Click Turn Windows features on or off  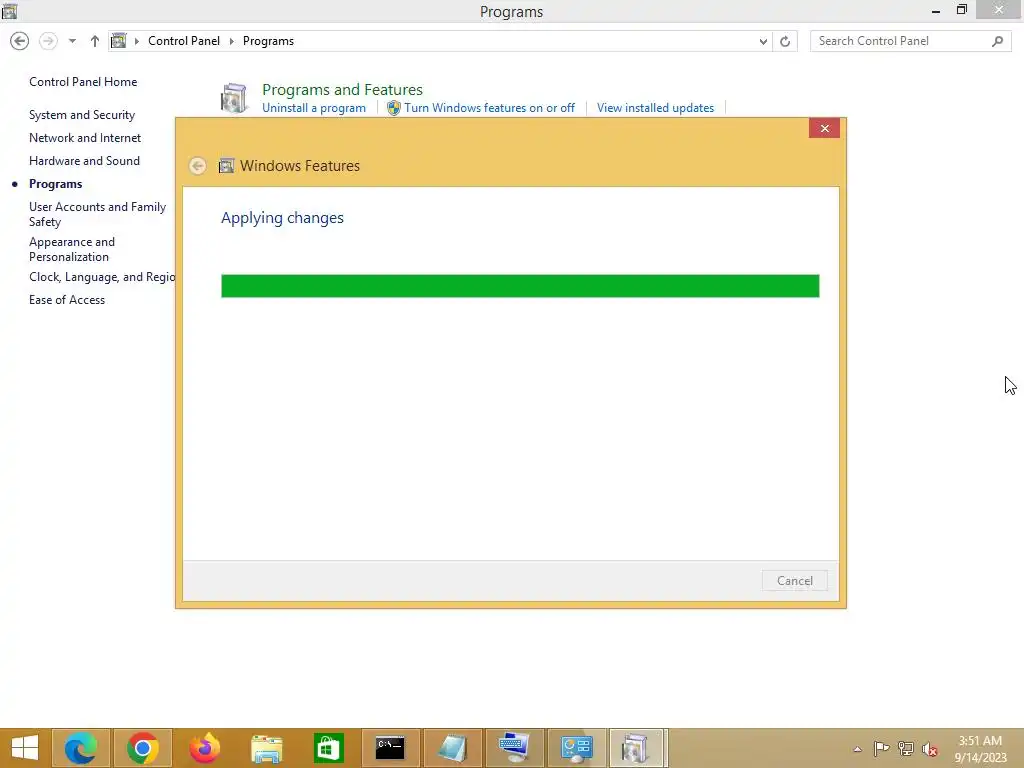489,108
